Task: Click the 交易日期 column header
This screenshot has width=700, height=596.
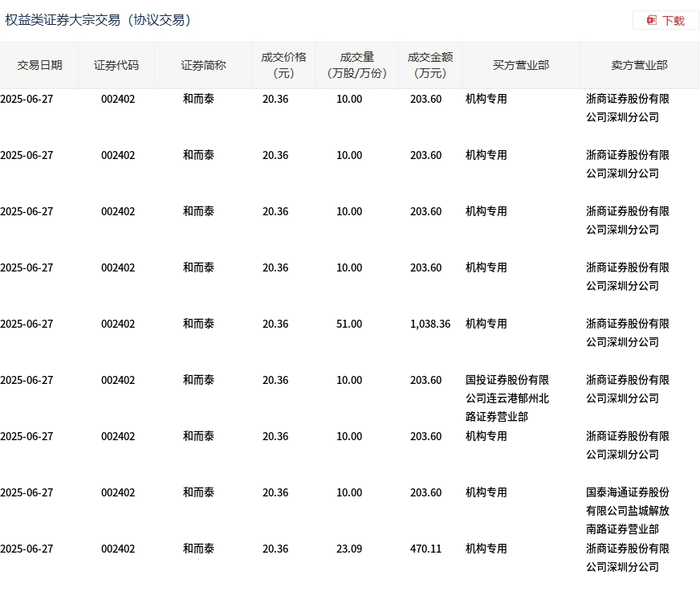Action: click(40, 65)
